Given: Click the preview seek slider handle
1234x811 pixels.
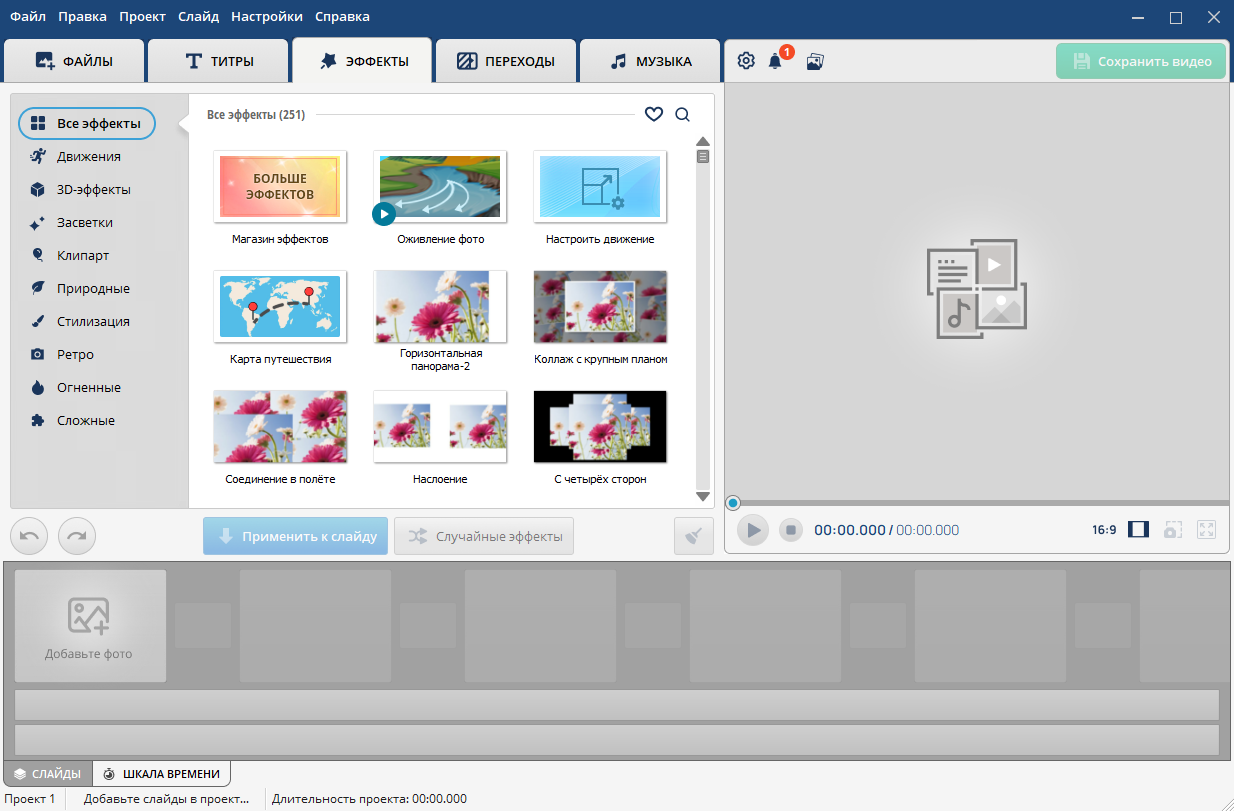Looking at the screenshot, I should (733, 503).
